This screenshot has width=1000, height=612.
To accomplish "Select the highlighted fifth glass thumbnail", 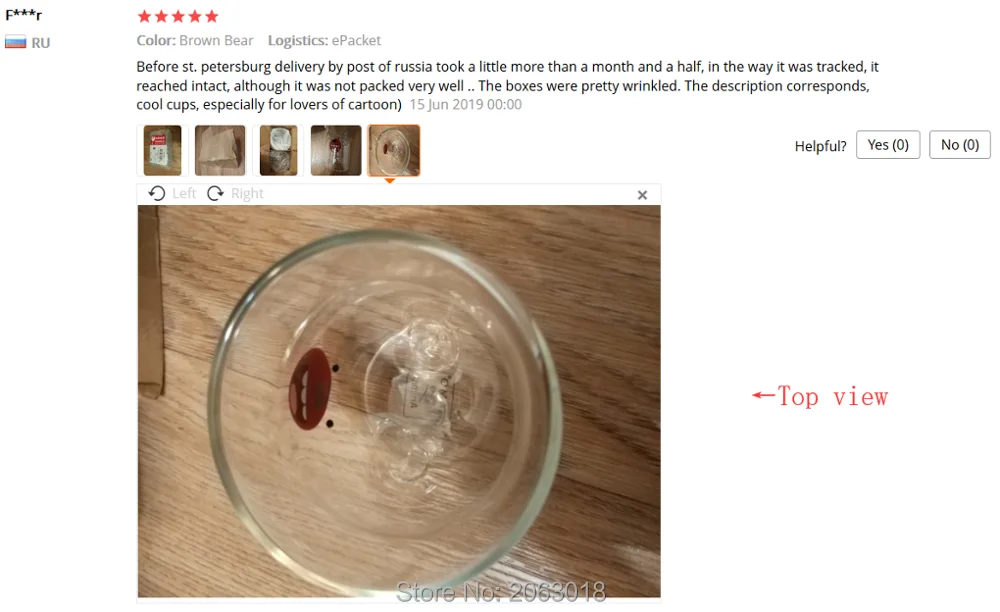I will (x=394, y=150).
